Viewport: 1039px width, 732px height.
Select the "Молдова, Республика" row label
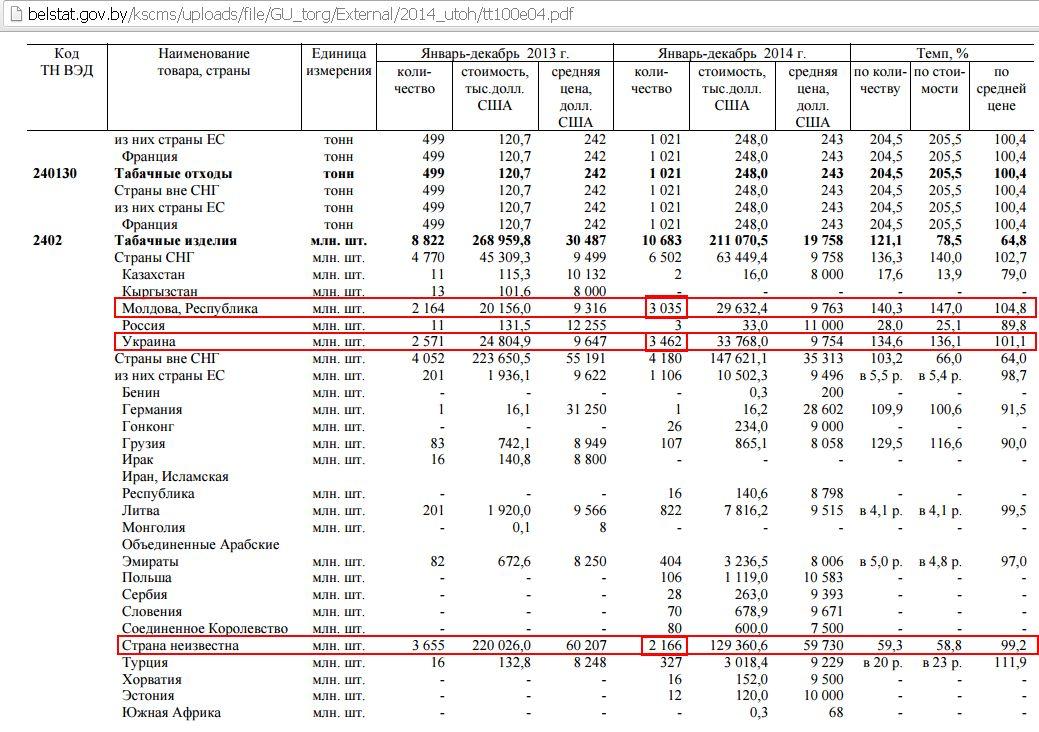pyautogui.click(x=190, y=308)
